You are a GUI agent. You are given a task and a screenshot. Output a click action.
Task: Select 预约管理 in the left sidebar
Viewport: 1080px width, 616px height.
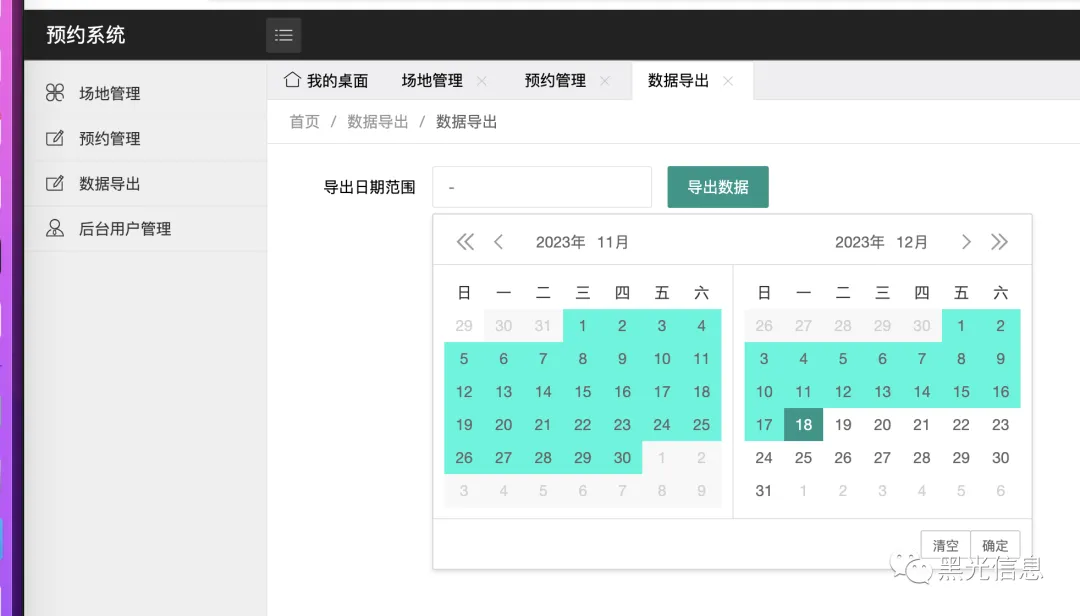(x=109, y=138)
